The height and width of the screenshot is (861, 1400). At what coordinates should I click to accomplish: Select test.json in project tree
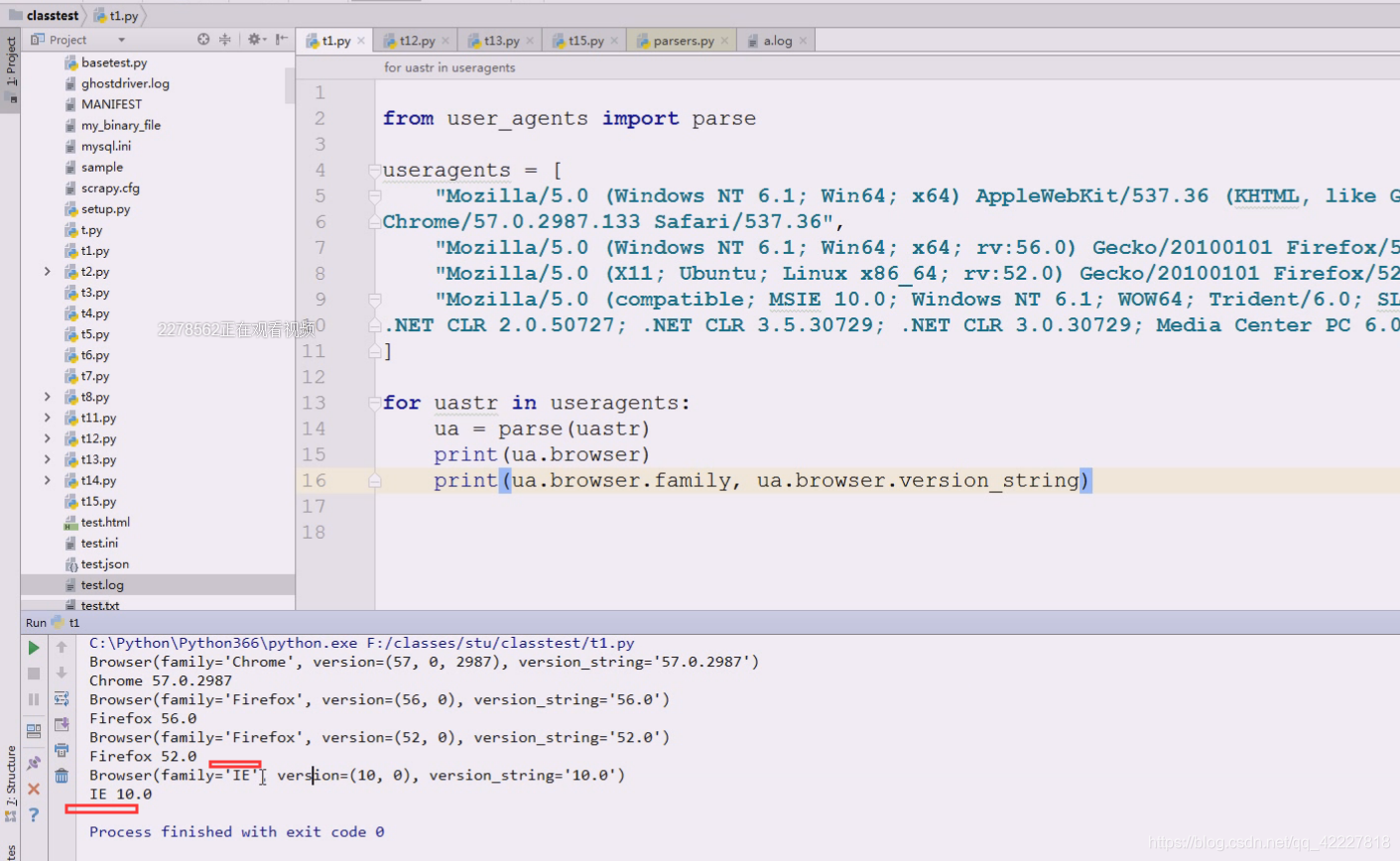coord(104,563)
